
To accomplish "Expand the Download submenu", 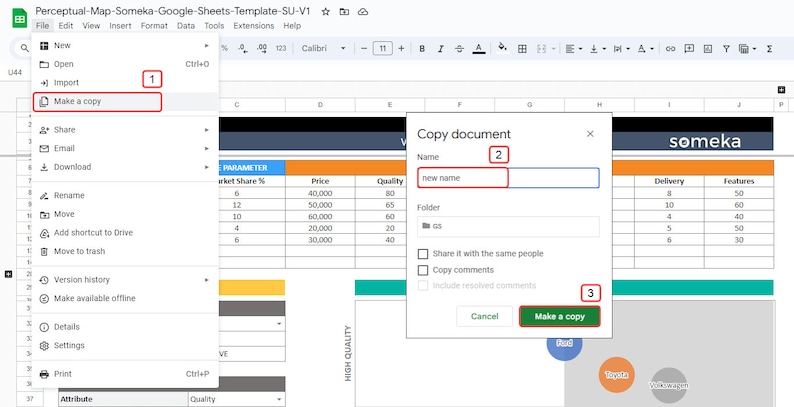I will 125,167.
